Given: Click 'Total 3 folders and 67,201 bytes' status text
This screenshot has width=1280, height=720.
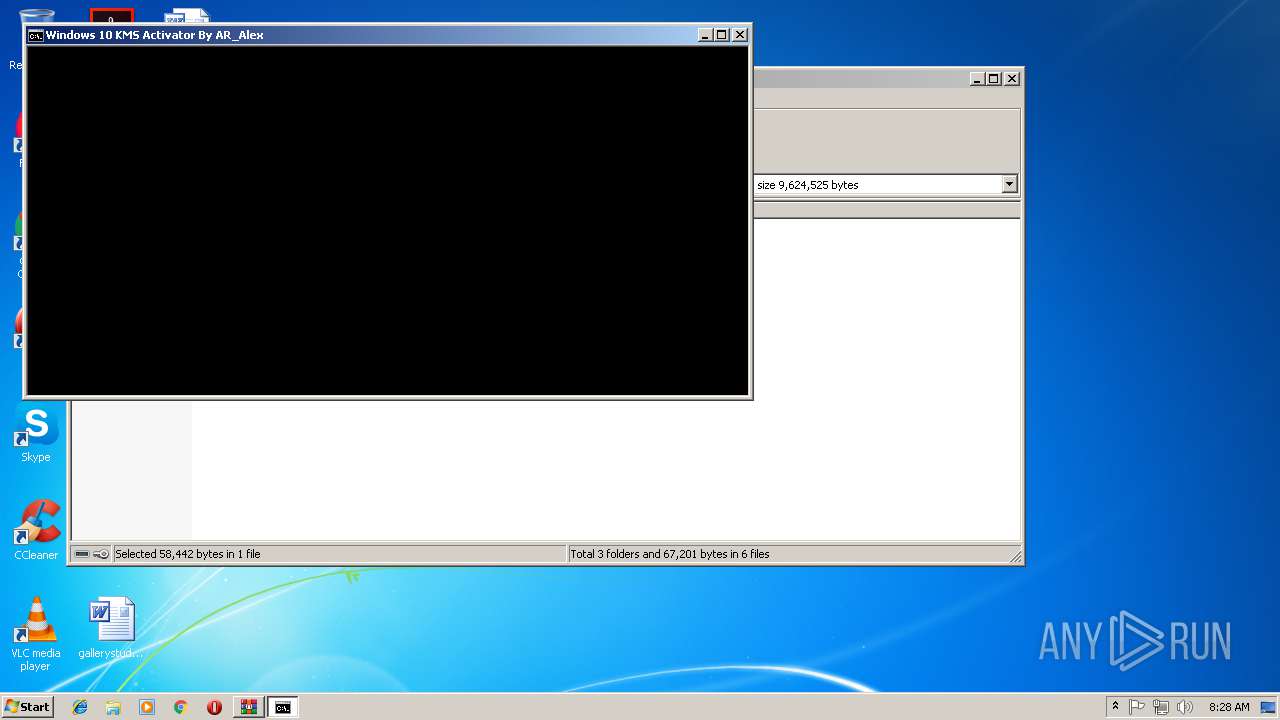Looking at the screenshot, I should tap(670, 554).
